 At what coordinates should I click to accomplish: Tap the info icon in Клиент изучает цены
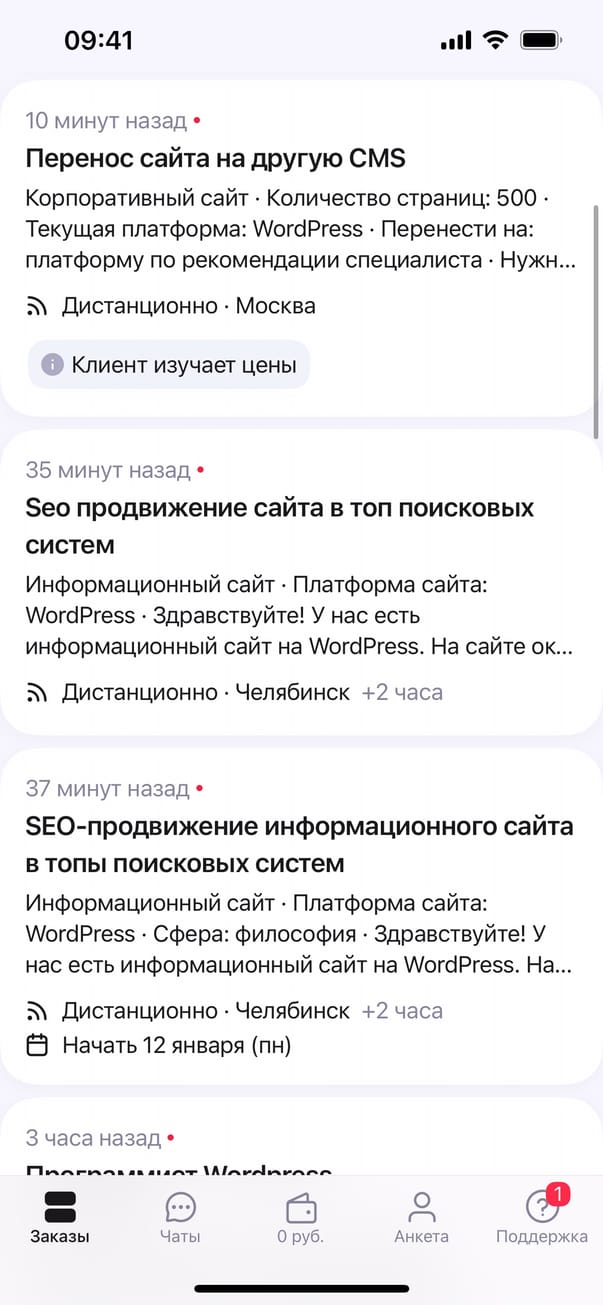52,365
